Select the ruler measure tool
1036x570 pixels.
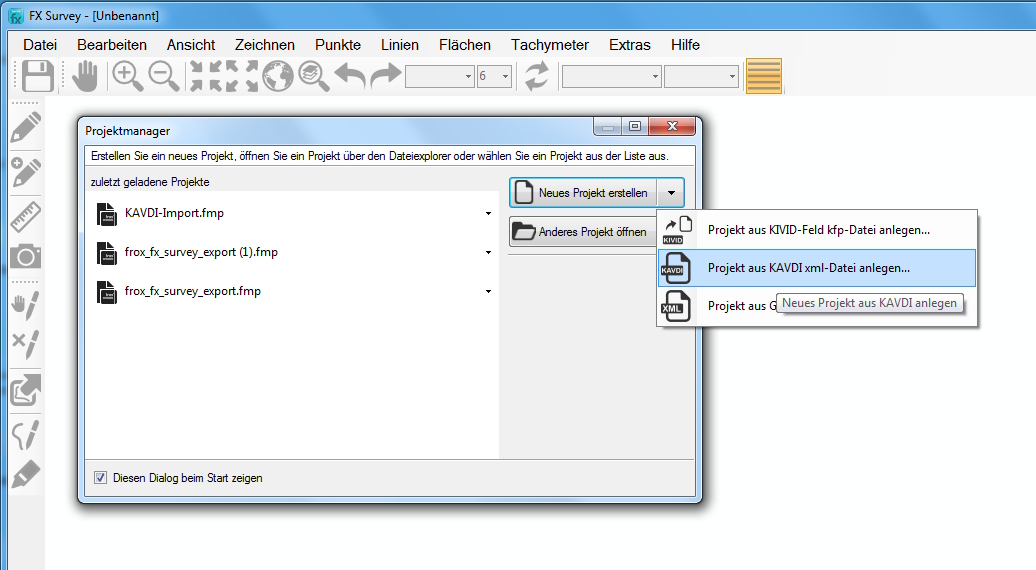tap(26, 216)
